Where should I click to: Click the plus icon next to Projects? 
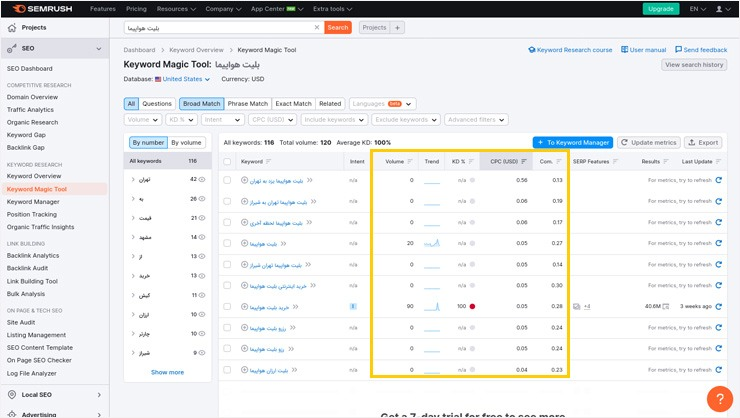click(397, 28)
